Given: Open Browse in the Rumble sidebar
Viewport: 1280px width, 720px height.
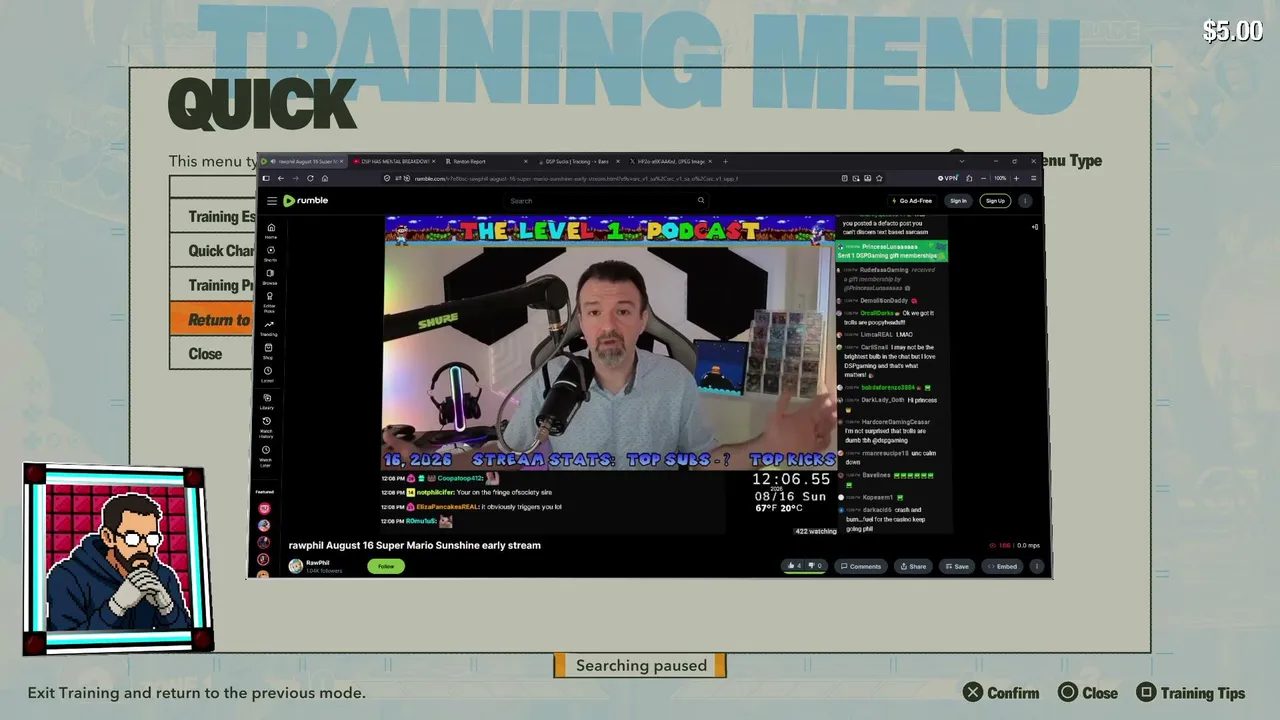Looking at the screenshot, I should click(270, 277).
